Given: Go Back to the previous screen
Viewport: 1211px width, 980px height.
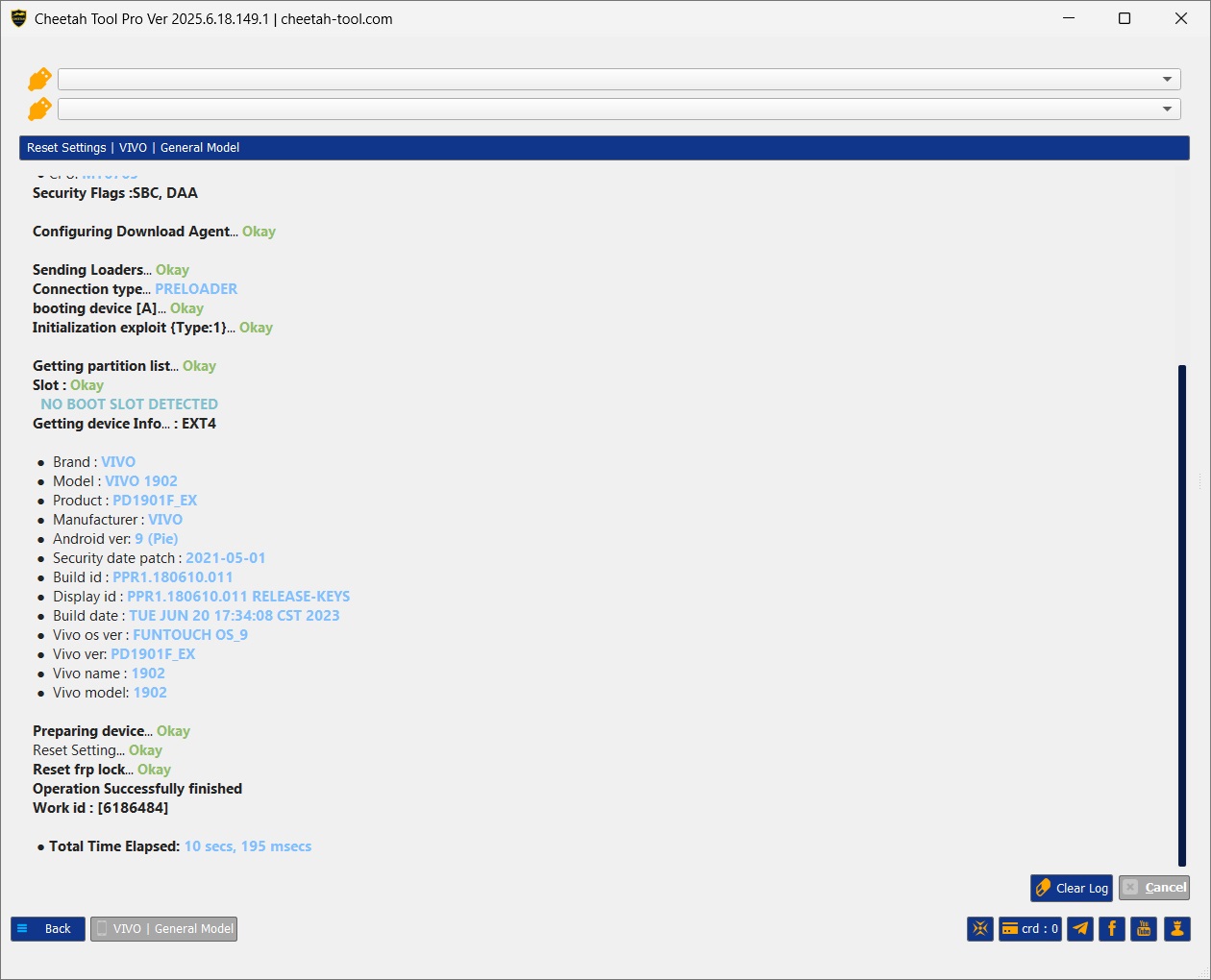Looking at the screenshot, I should [48, 929].
